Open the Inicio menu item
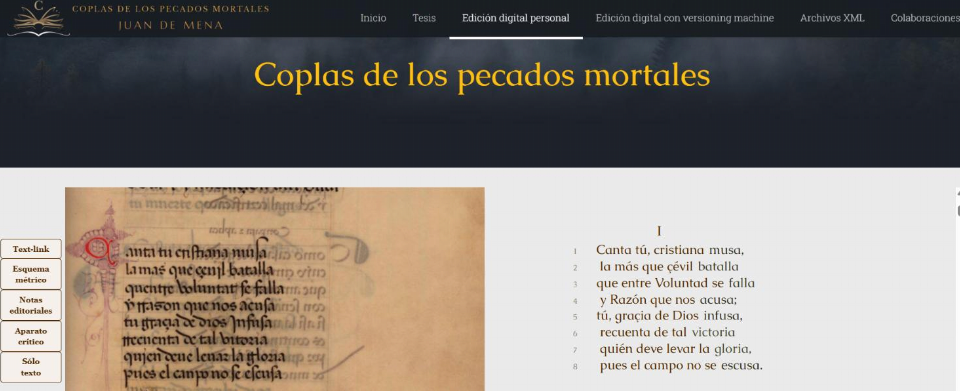 click(x=373, y=18)
